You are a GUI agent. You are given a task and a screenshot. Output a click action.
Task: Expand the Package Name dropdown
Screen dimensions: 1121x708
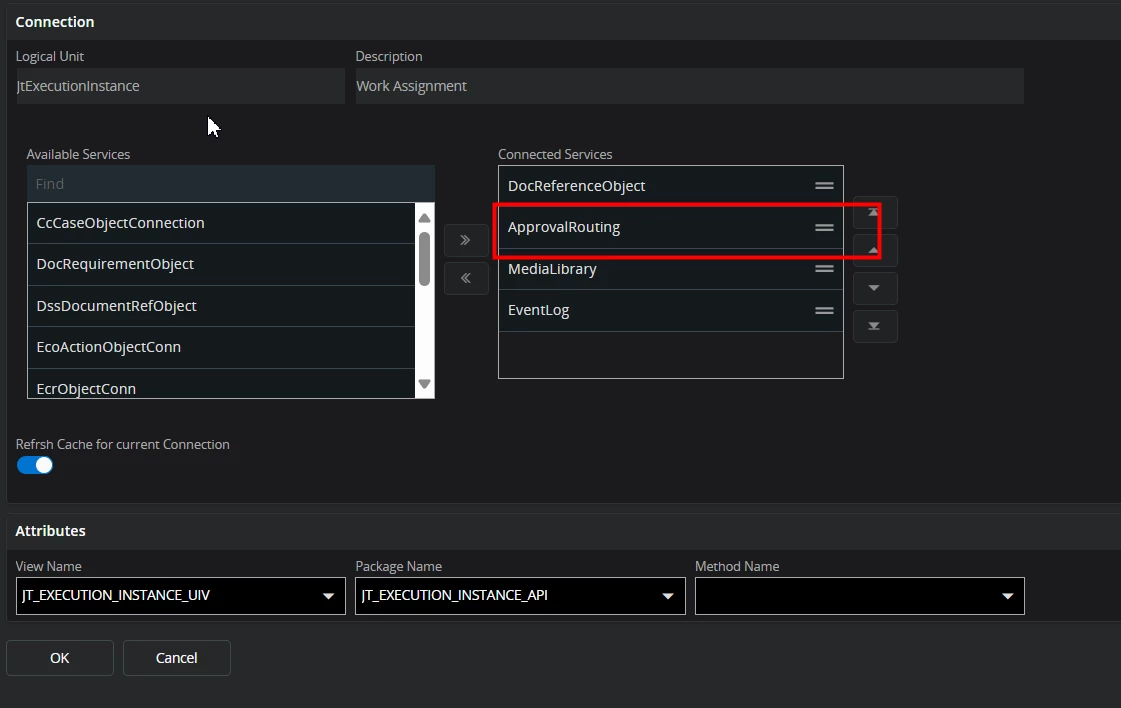pos(667,597)
